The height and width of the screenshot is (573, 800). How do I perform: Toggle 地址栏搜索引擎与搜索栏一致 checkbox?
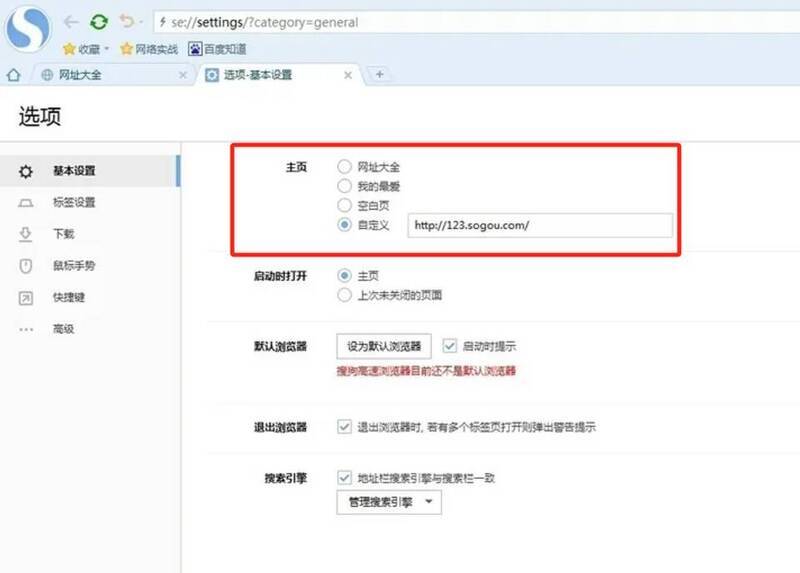coord(344,478)
